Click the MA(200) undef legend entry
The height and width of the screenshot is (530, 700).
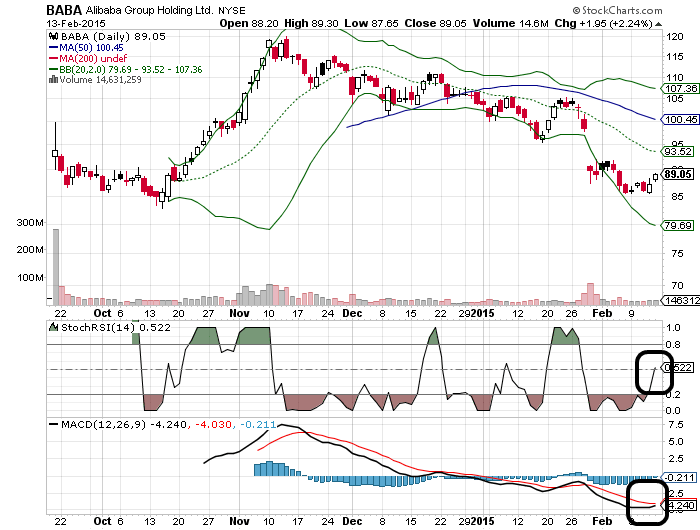88,58
